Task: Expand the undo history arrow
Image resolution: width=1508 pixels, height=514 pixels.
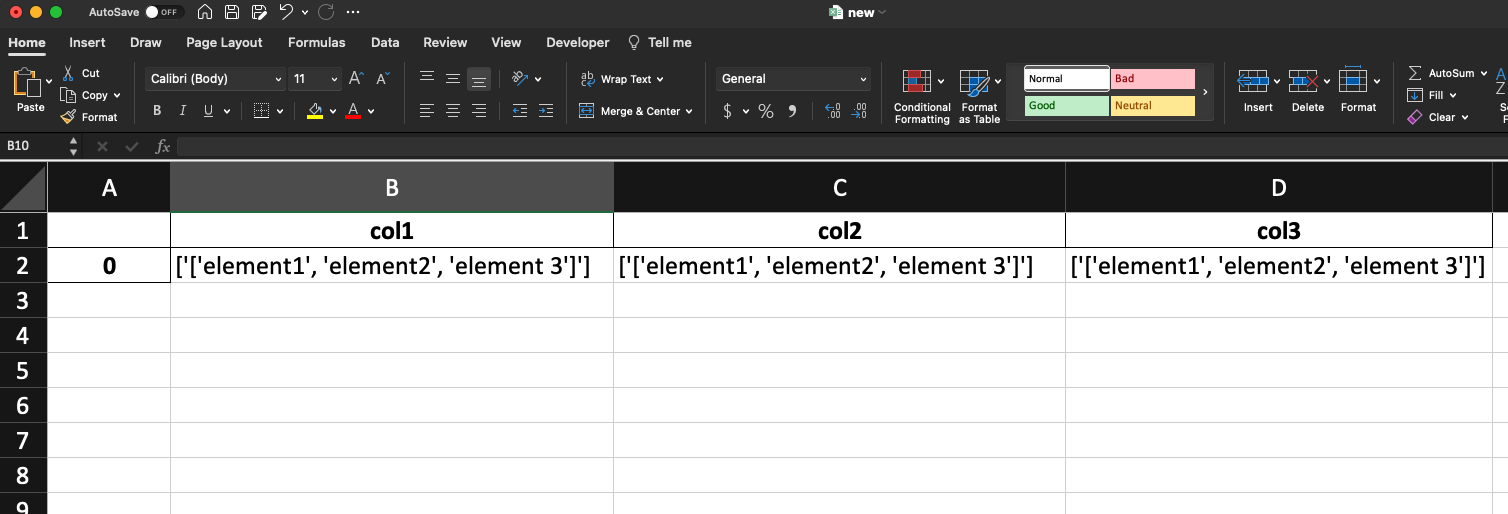Action: [305, 13]
